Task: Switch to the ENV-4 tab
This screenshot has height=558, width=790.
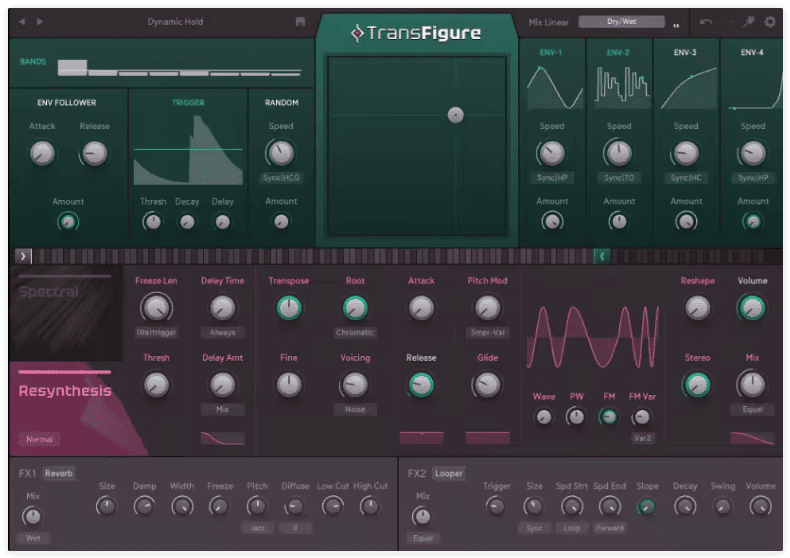Action: pyautogui.click(x=752, y=52)
